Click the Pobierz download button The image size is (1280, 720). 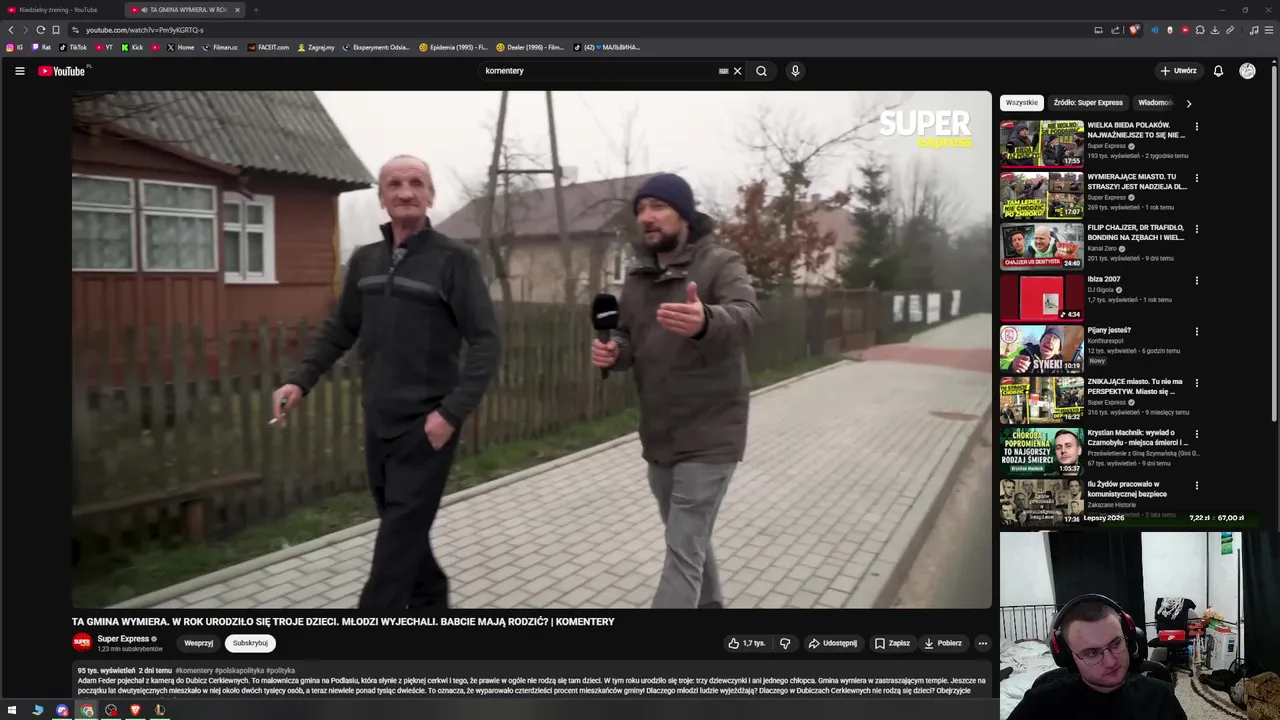(942, 643)
